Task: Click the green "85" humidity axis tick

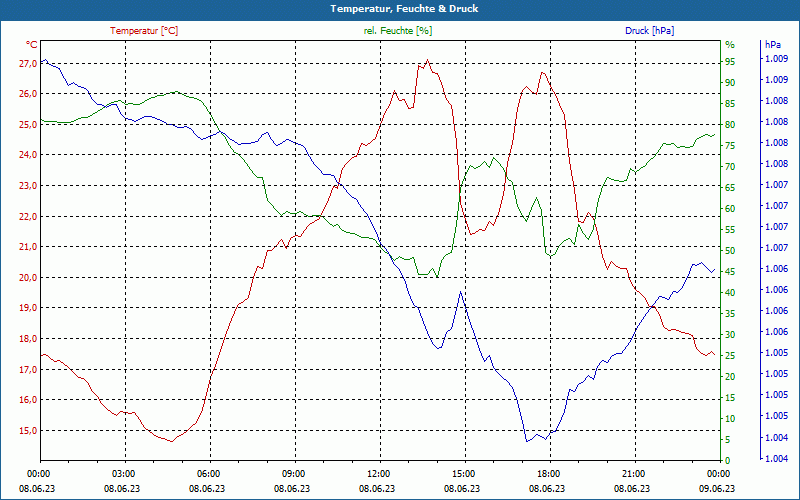Action: click(x=730, y=104)
